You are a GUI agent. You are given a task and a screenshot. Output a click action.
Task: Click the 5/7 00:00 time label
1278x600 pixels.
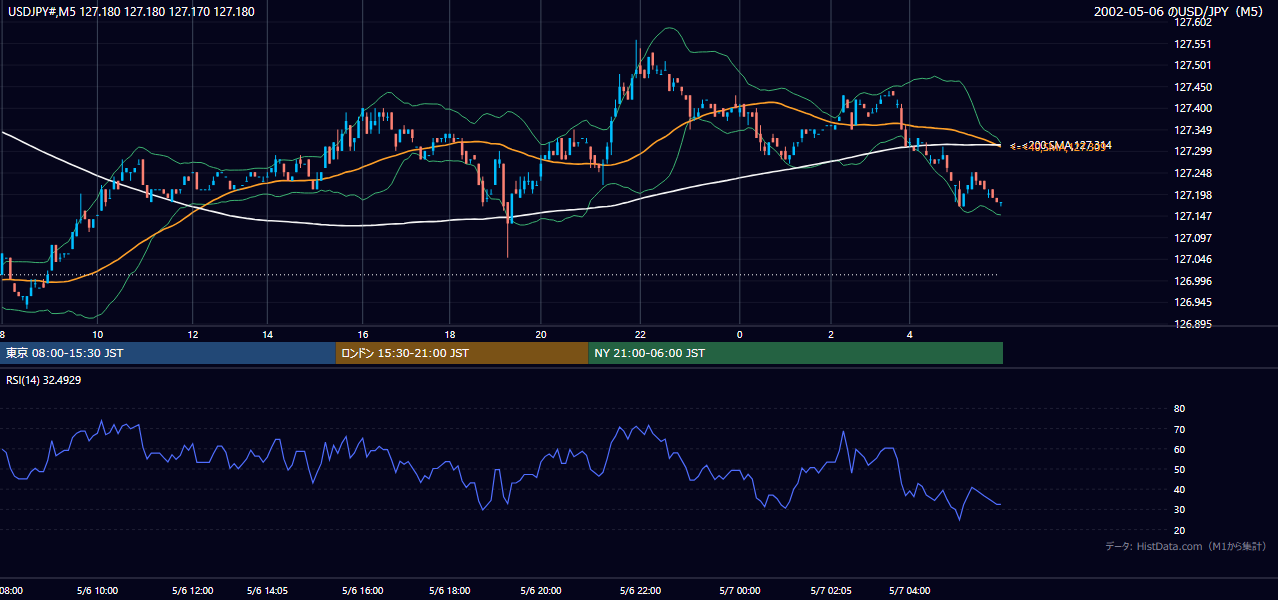tap(740, 590)
